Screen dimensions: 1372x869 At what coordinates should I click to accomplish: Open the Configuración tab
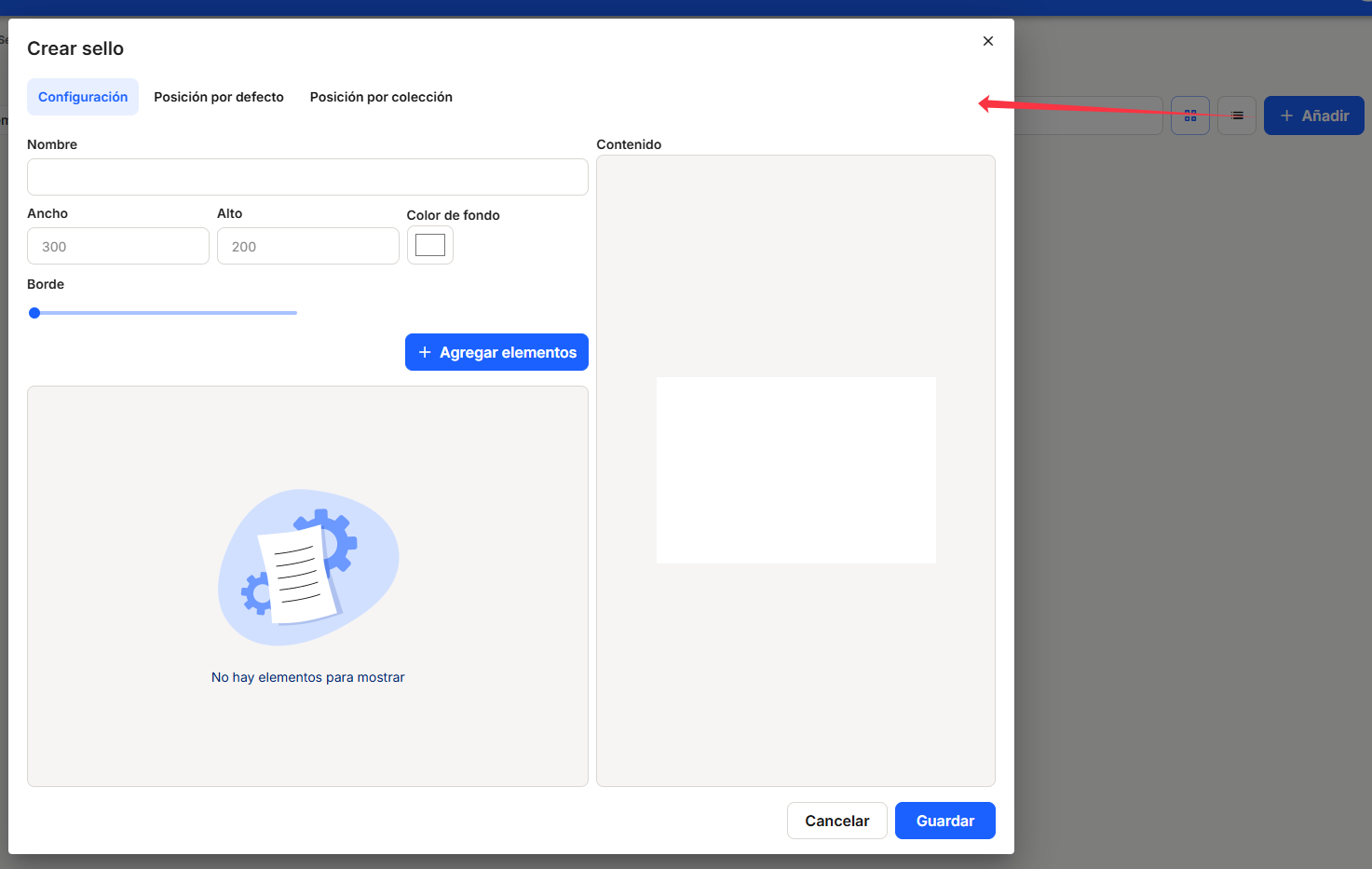click(x=83, y=97)
